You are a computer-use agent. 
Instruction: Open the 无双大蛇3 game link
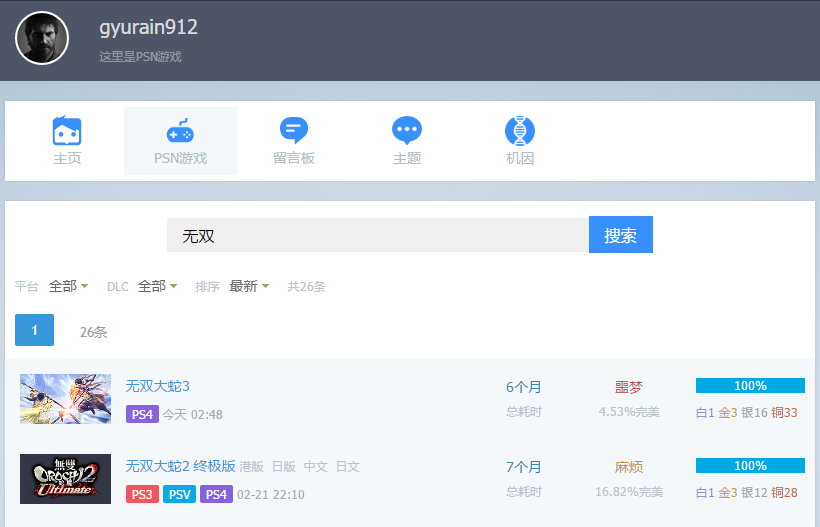pyautogui.click(x=157, y=386)
